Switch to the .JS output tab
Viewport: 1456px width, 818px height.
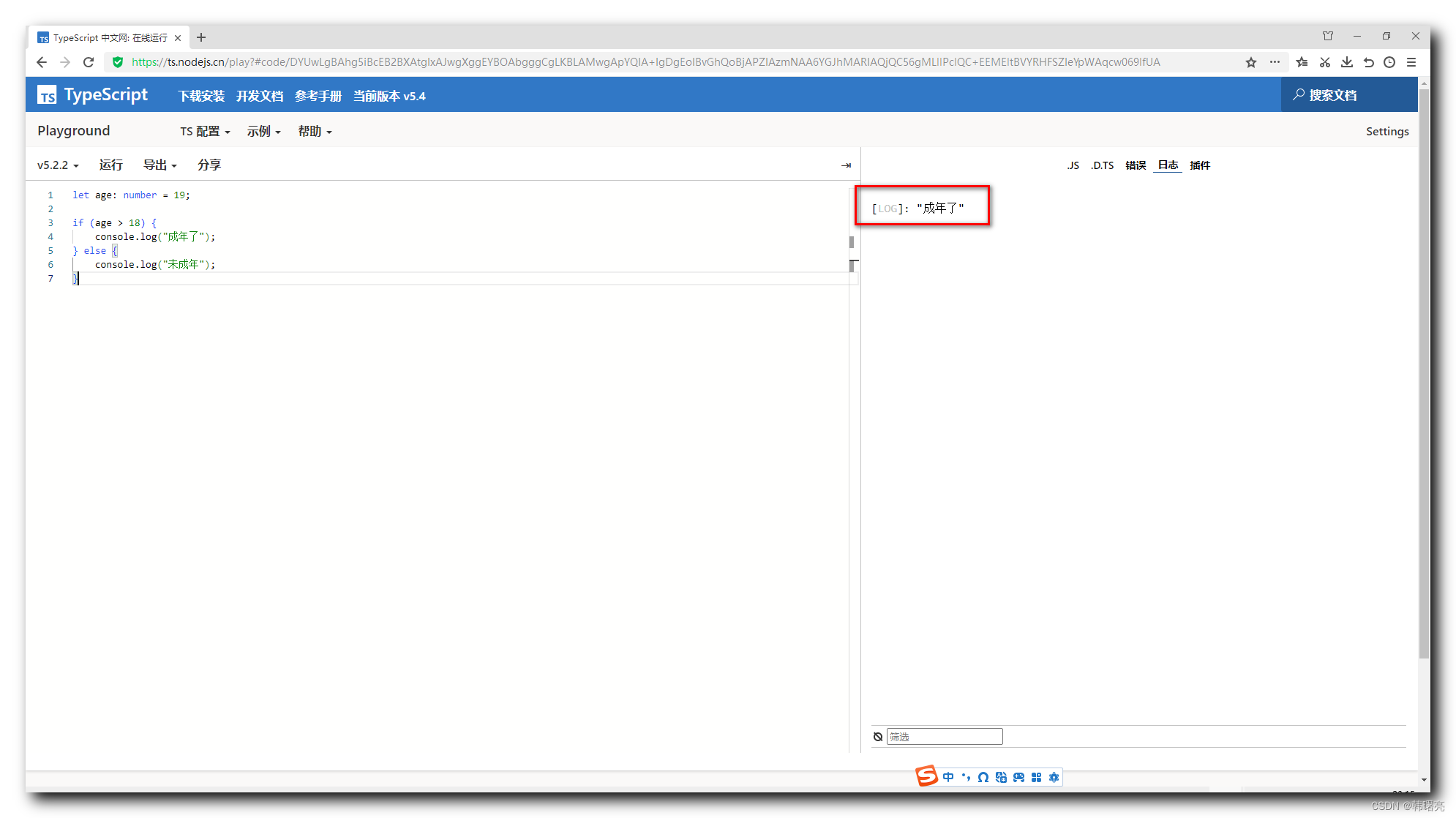coord(1073,165)
